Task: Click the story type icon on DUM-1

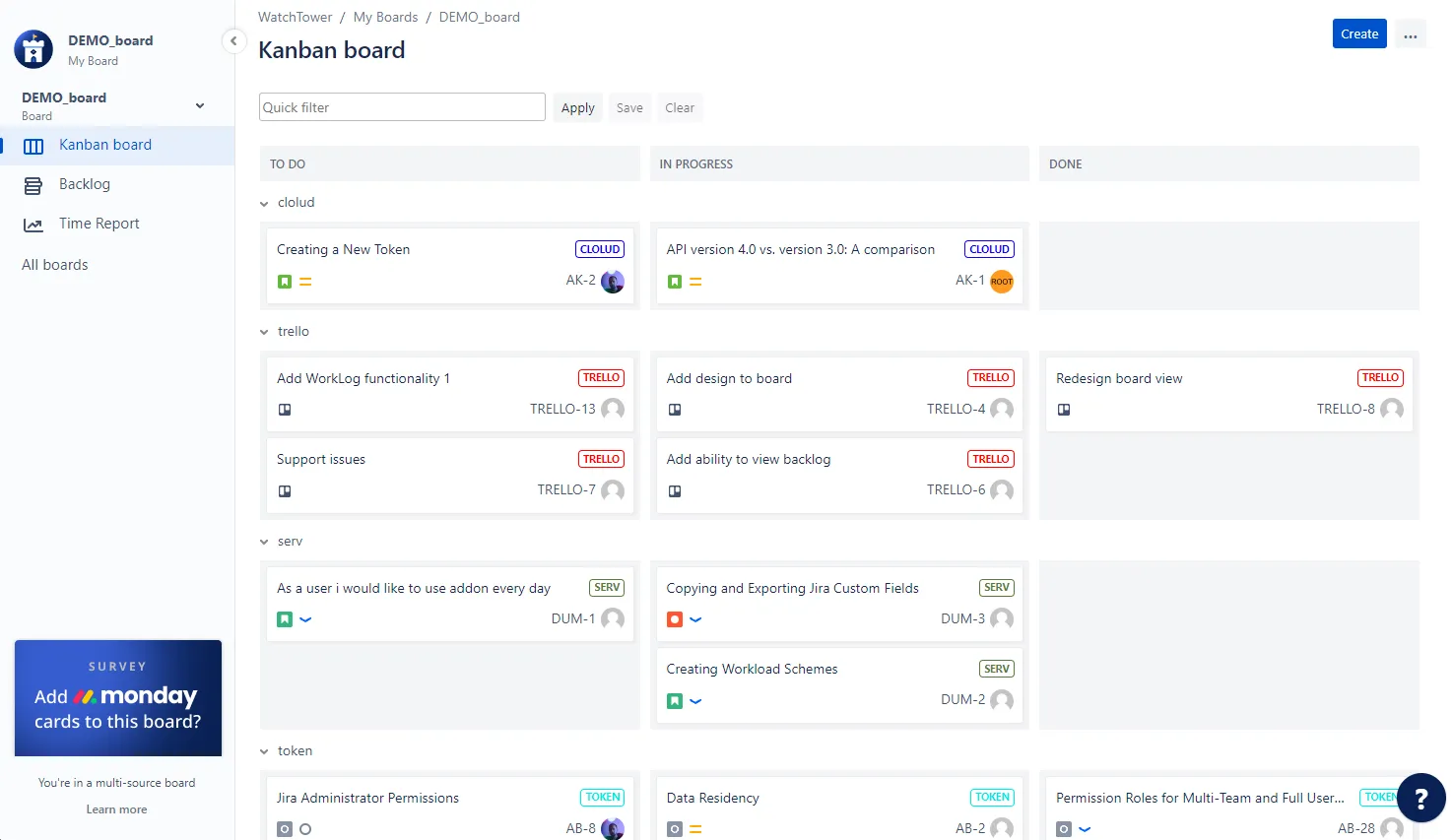Action: coord(285,619)
